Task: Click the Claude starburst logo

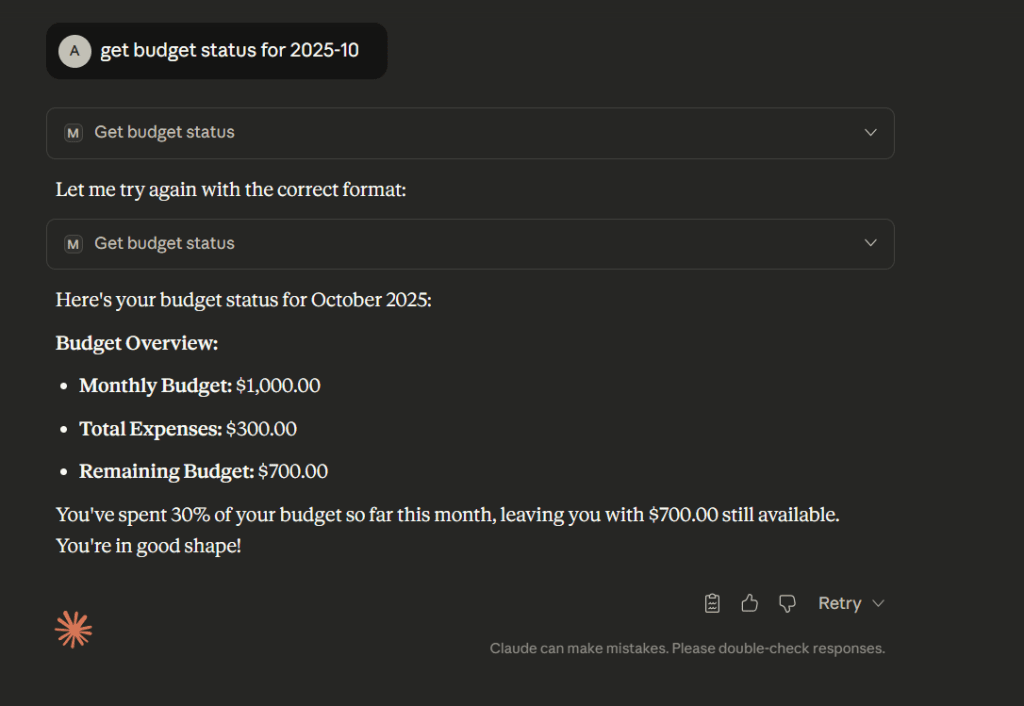Action: click(73, 629)
